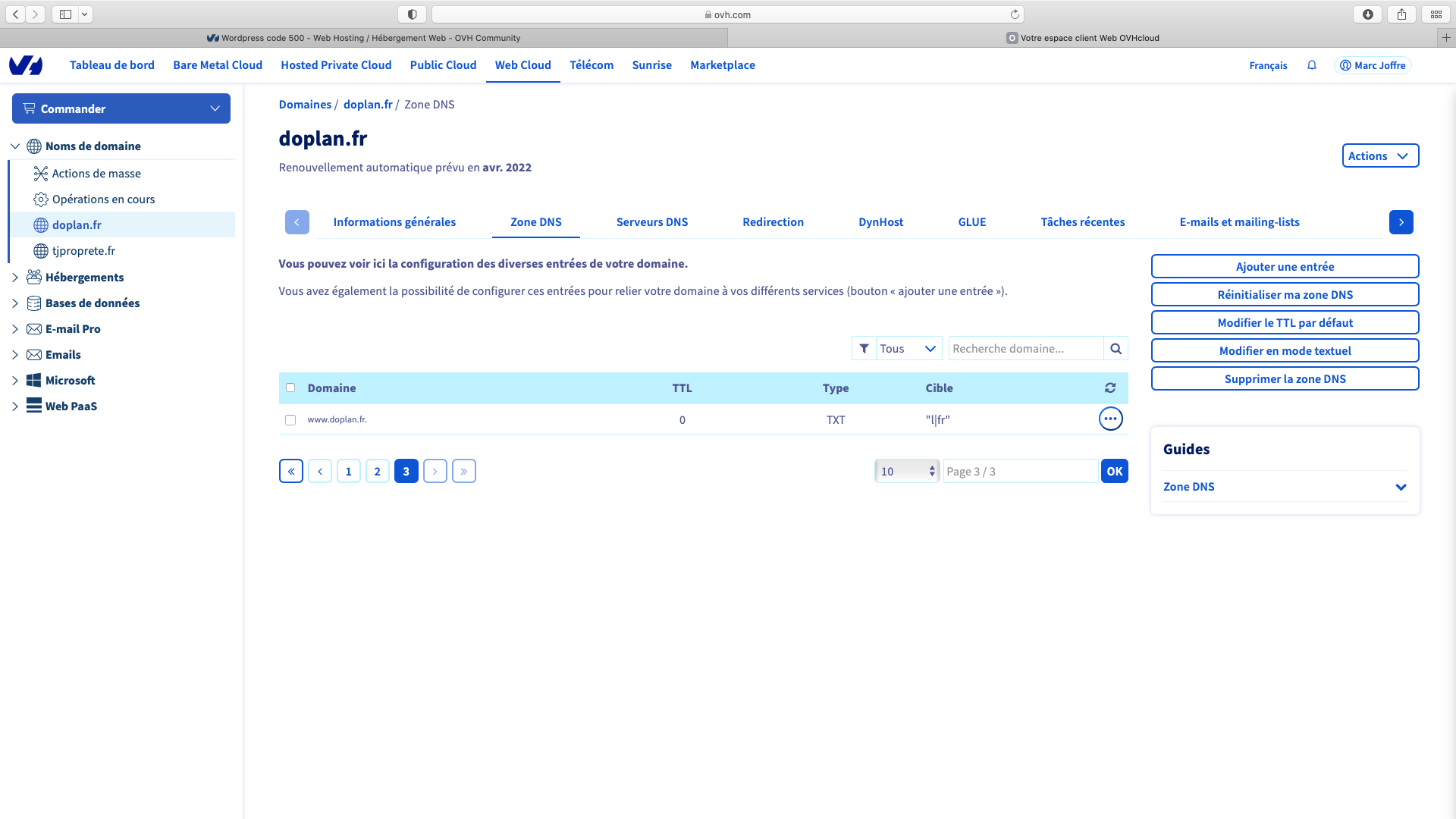The height and width of the screenshot is (819, 1456).
Task: Click Modifier en mode textuel button
Action: coord(1285,350)
